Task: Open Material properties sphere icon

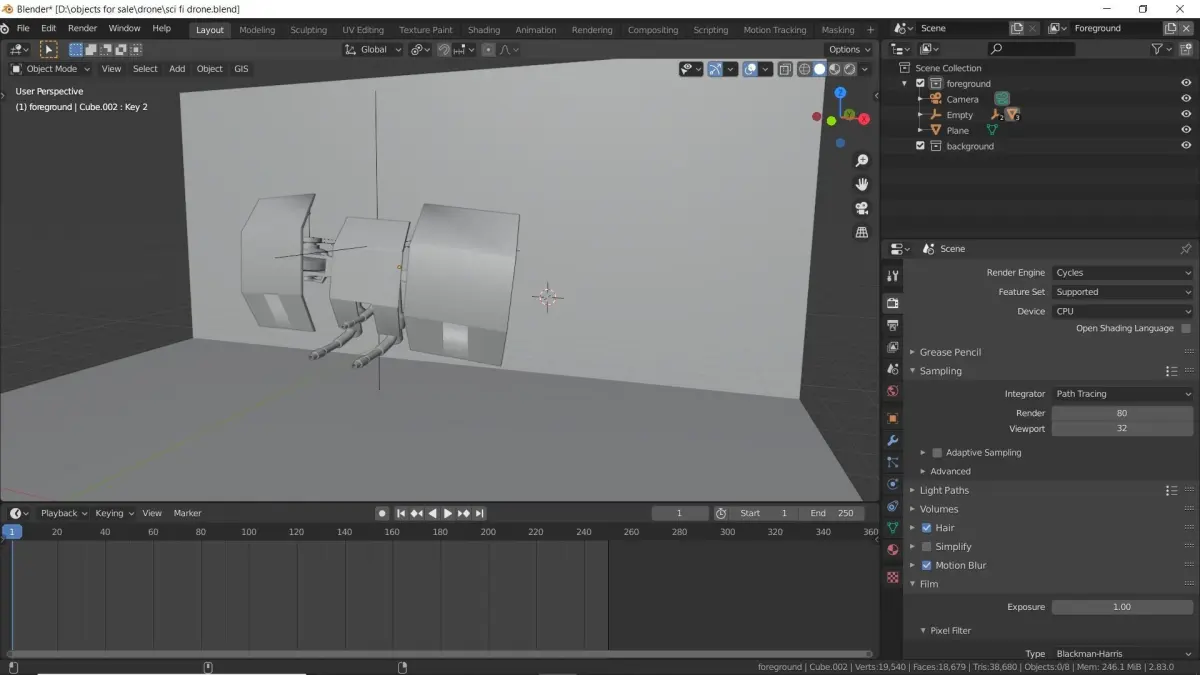Action: (x=893, y=549)
